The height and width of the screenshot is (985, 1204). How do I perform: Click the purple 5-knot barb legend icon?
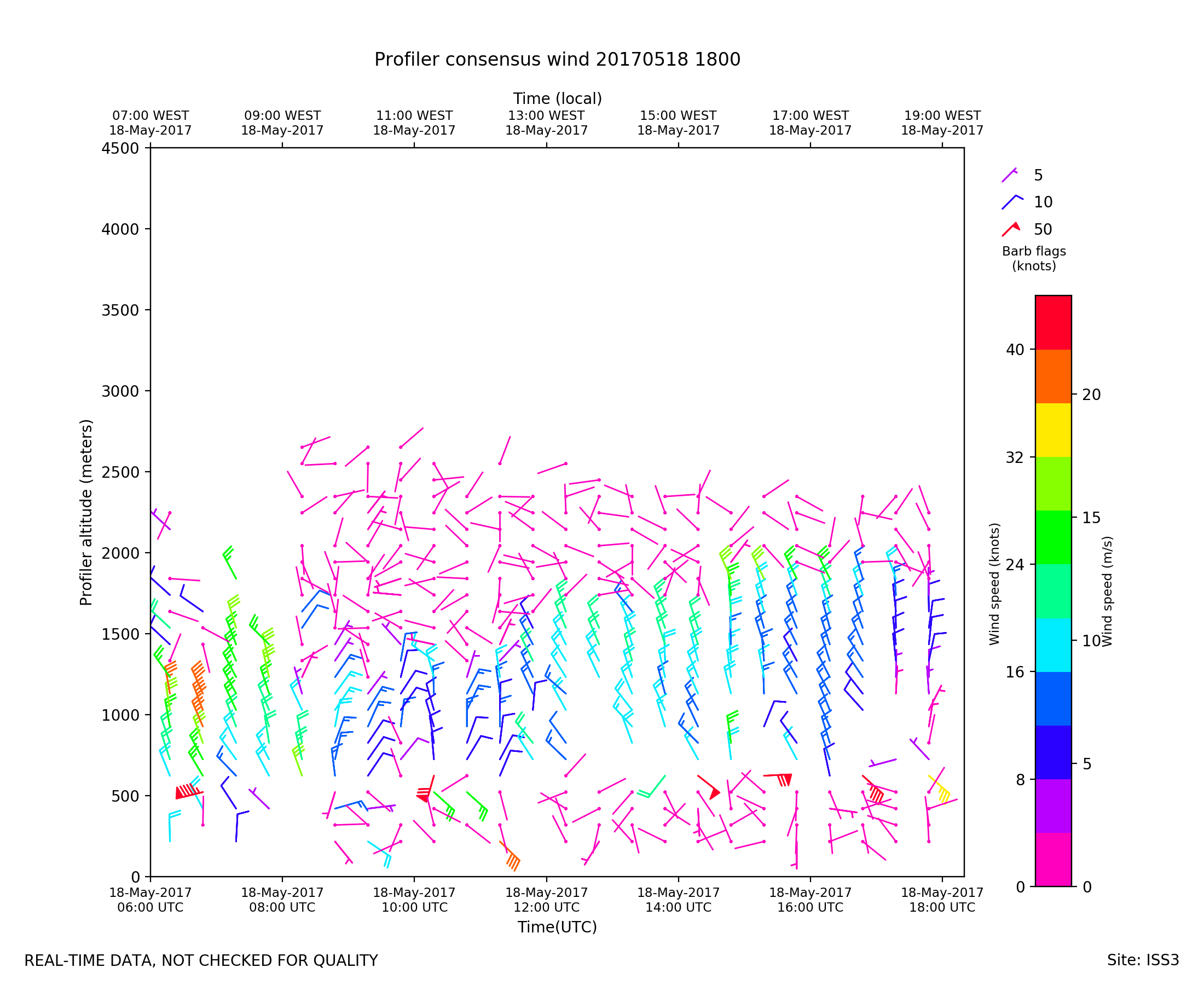click(1009, 175)
